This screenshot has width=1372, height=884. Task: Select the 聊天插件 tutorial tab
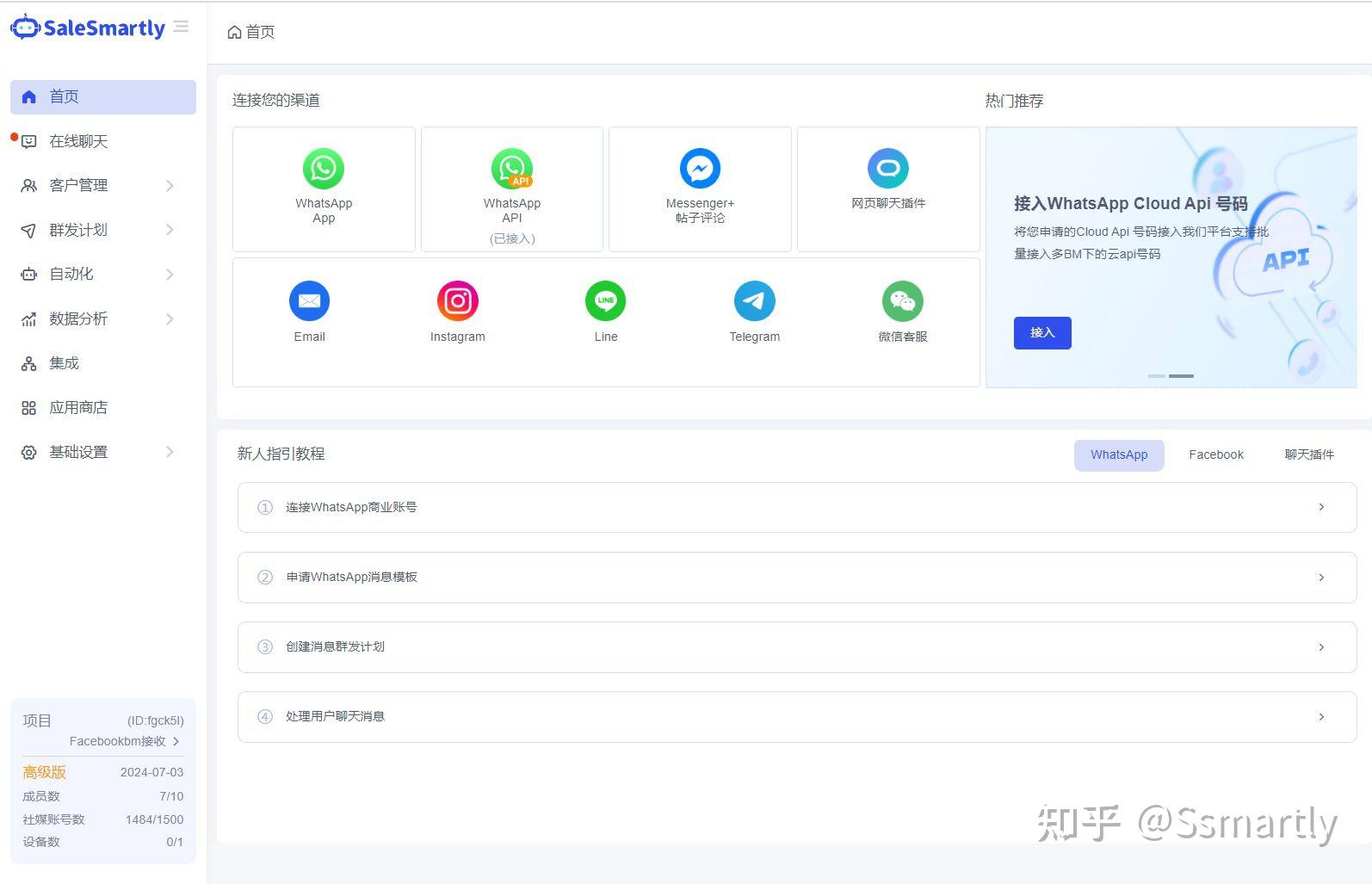pos(1309,454)
